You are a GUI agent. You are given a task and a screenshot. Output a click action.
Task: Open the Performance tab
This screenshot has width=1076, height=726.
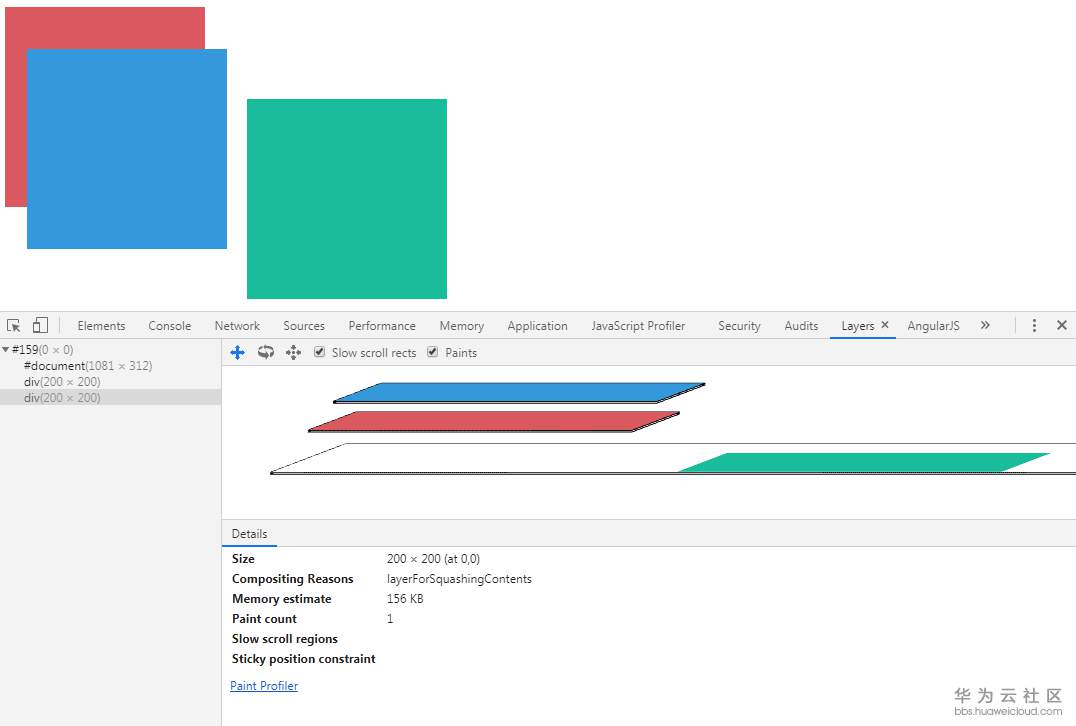click(382, 326)
